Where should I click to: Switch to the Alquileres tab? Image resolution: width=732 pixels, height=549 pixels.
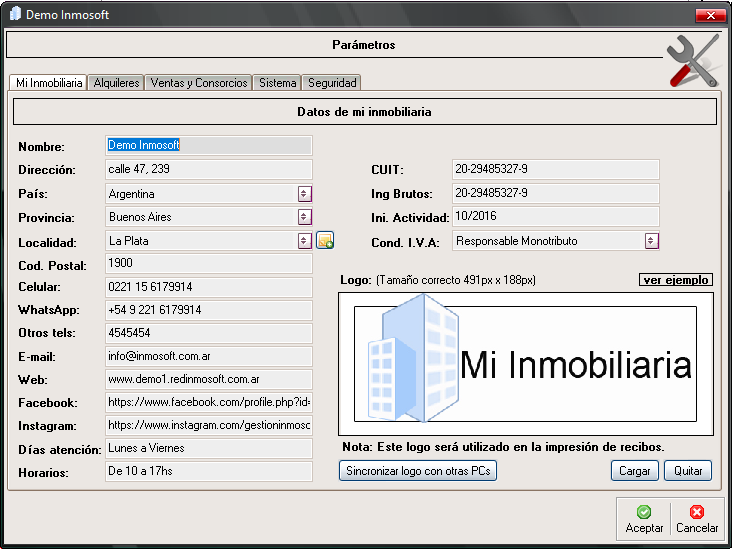(116, 83)
